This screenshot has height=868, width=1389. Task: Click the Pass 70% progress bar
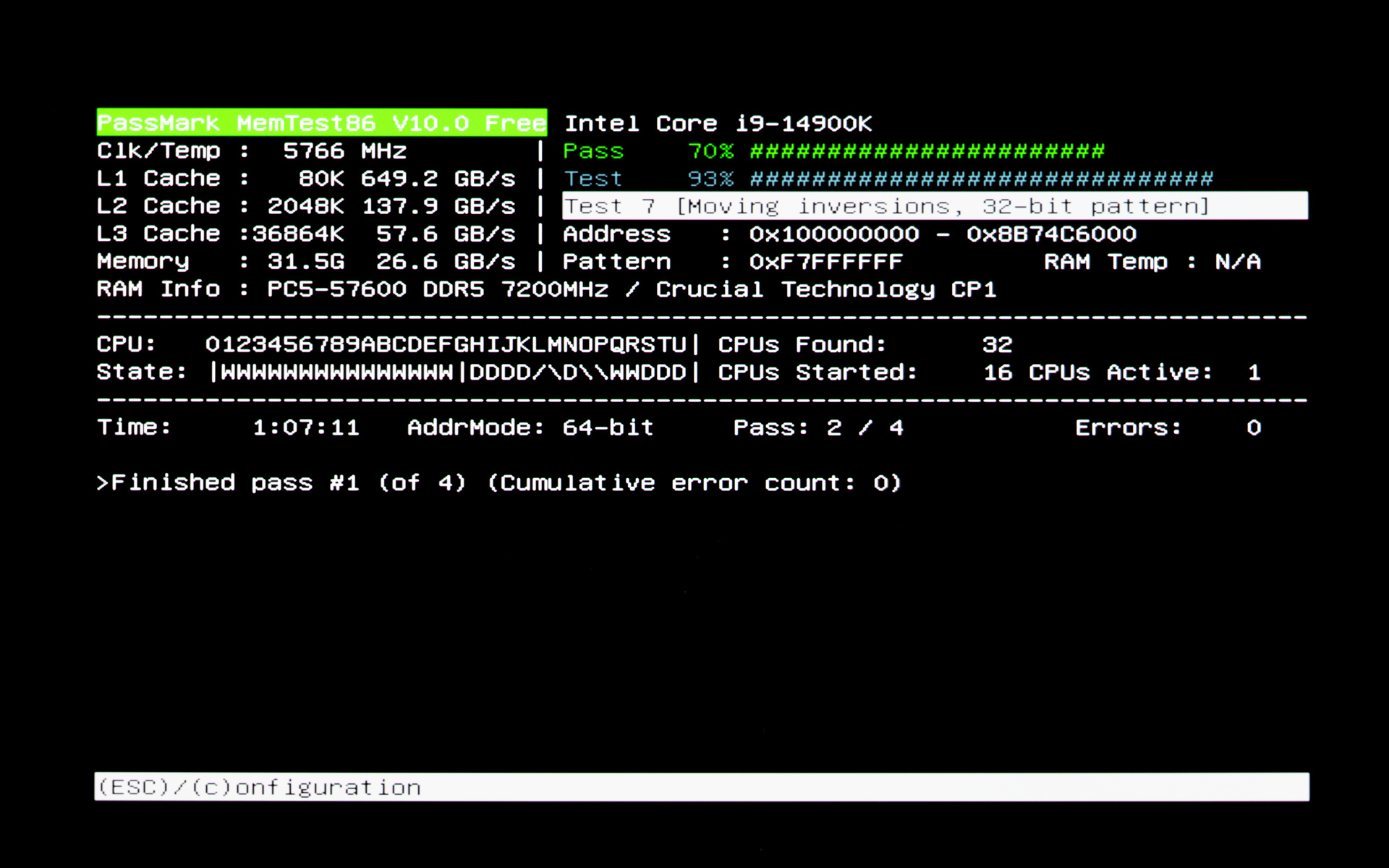pyautogui.click(x=834, y=151)
